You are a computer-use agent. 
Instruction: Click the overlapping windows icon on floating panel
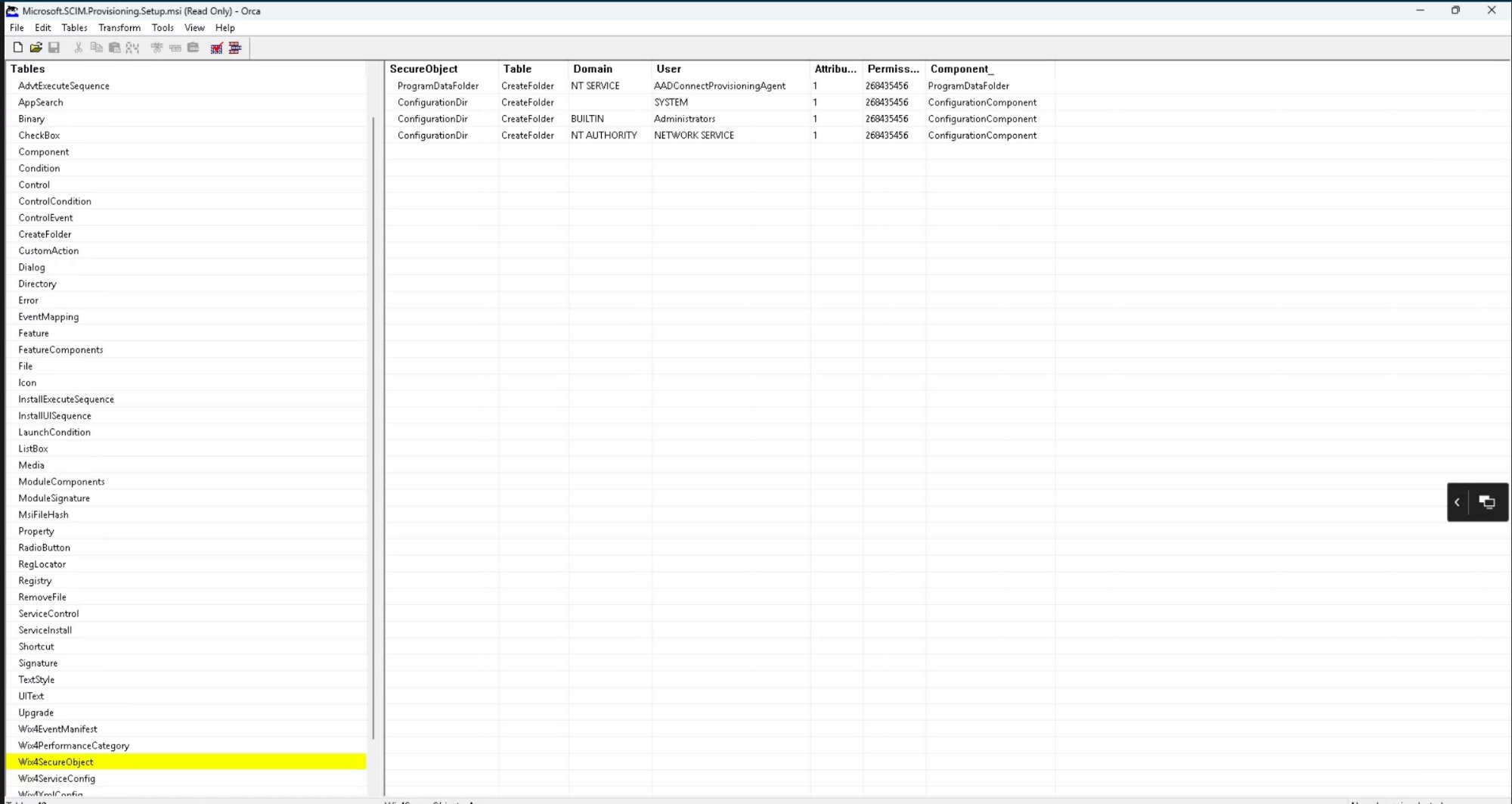1487,502
